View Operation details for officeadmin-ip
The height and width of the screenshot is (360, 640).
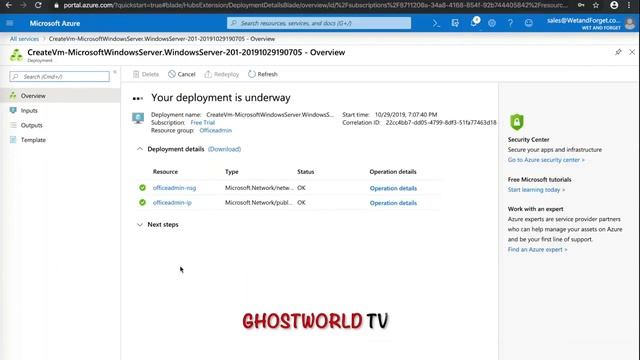click(x=393, y=203)
